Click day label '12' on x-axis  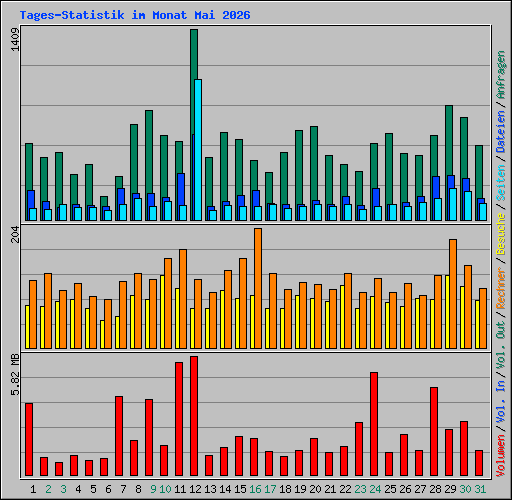pos(195,489)
